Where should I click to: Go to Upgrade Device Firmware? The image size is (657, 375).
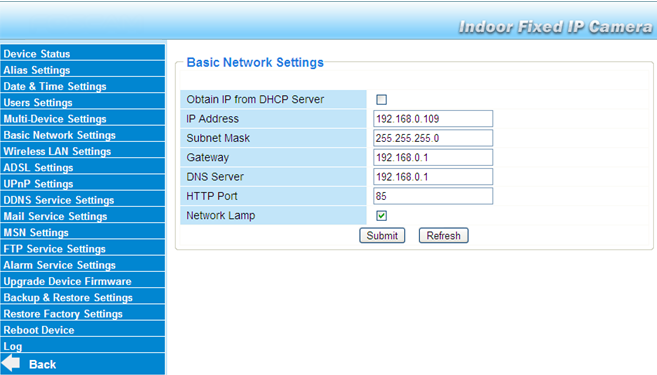pos(67,281)
